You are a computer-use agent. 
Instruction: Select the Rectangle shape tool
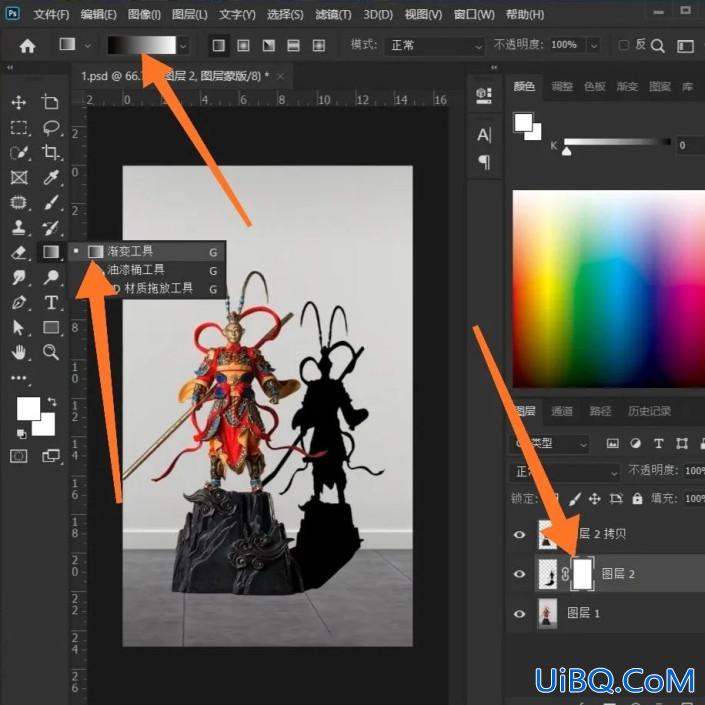point(51,327)
